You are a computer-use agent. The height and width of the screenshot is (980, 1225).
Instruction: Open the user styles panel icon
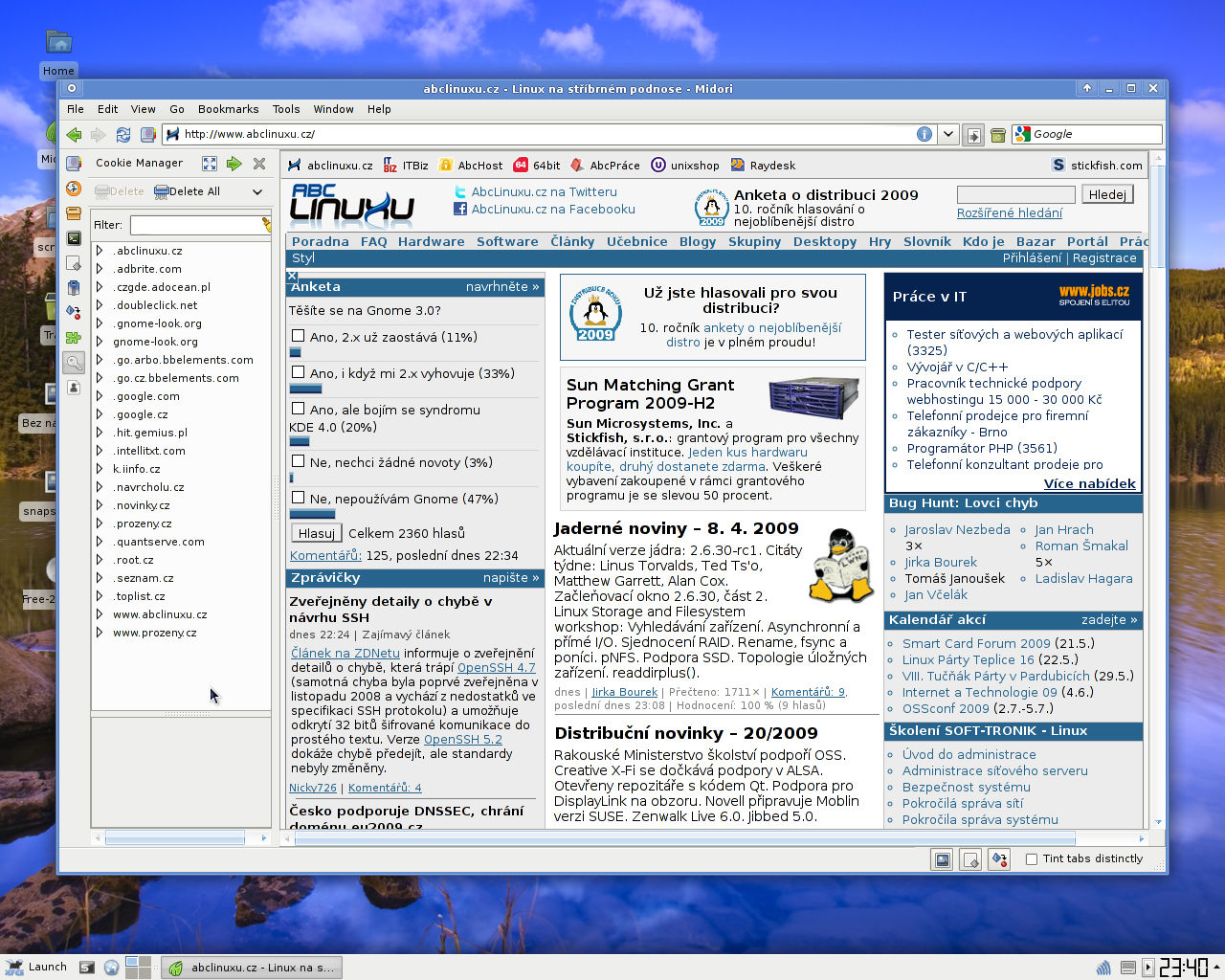(74, 312)
